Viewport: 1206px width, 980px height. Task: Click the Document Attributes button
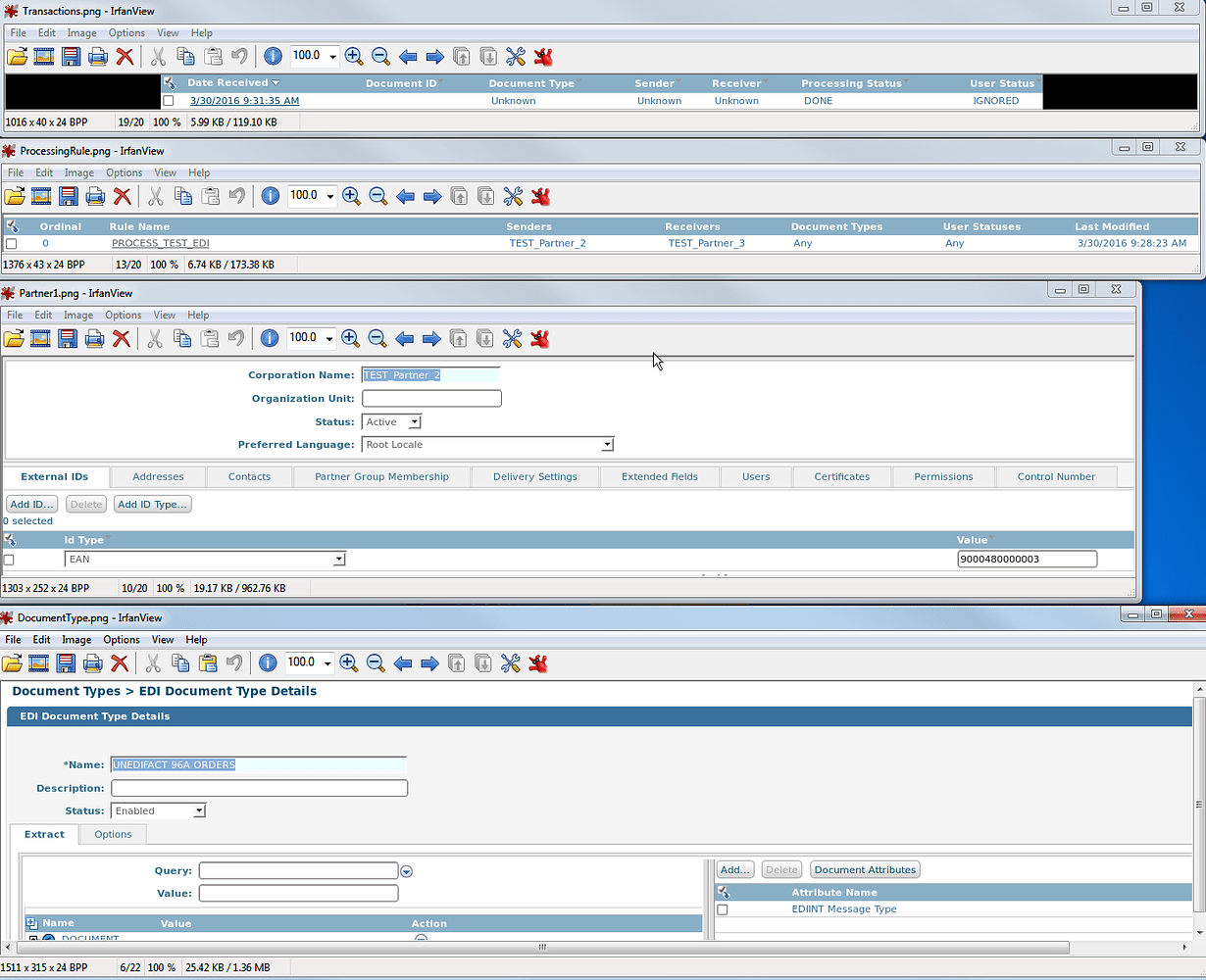[865, 870]
